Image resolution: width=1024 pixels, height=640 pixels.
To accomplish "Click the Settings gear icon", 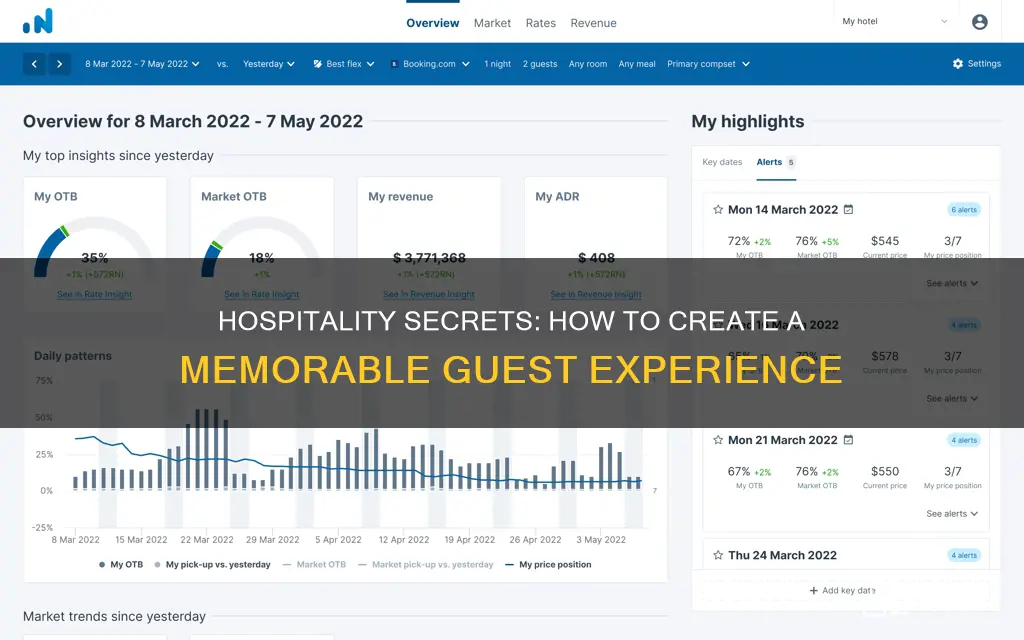I will click(x=957, y=64).
